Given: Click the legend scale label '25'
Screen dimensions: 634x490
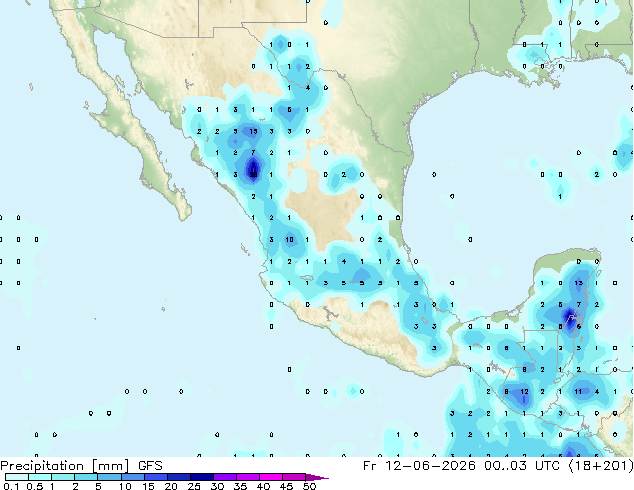Looking at the screenshot, I should click(x=194, y=486).
